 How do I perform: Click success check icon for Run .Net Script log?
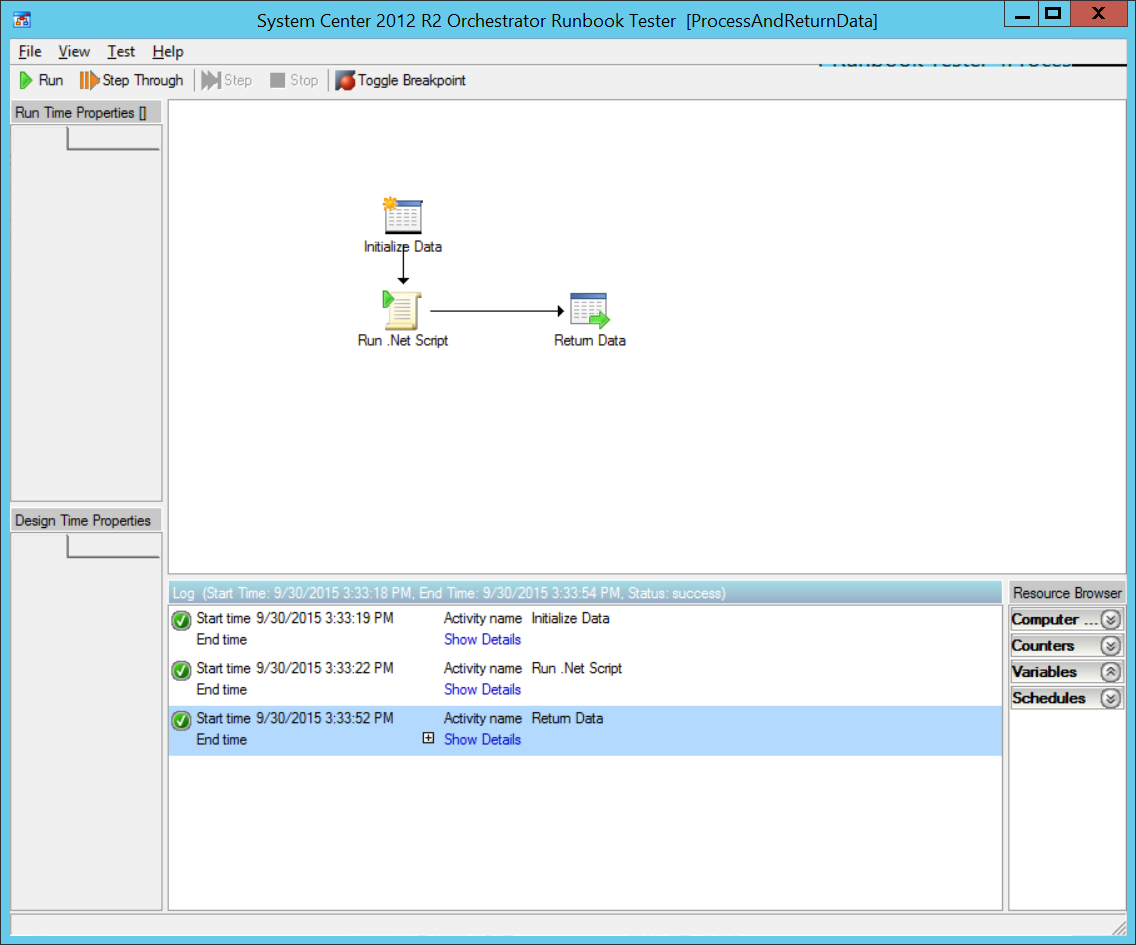[181, 670]
